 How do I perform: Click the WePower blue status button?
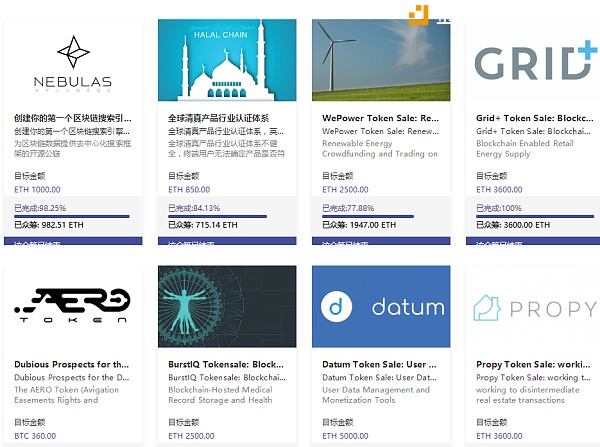[381, 241]
